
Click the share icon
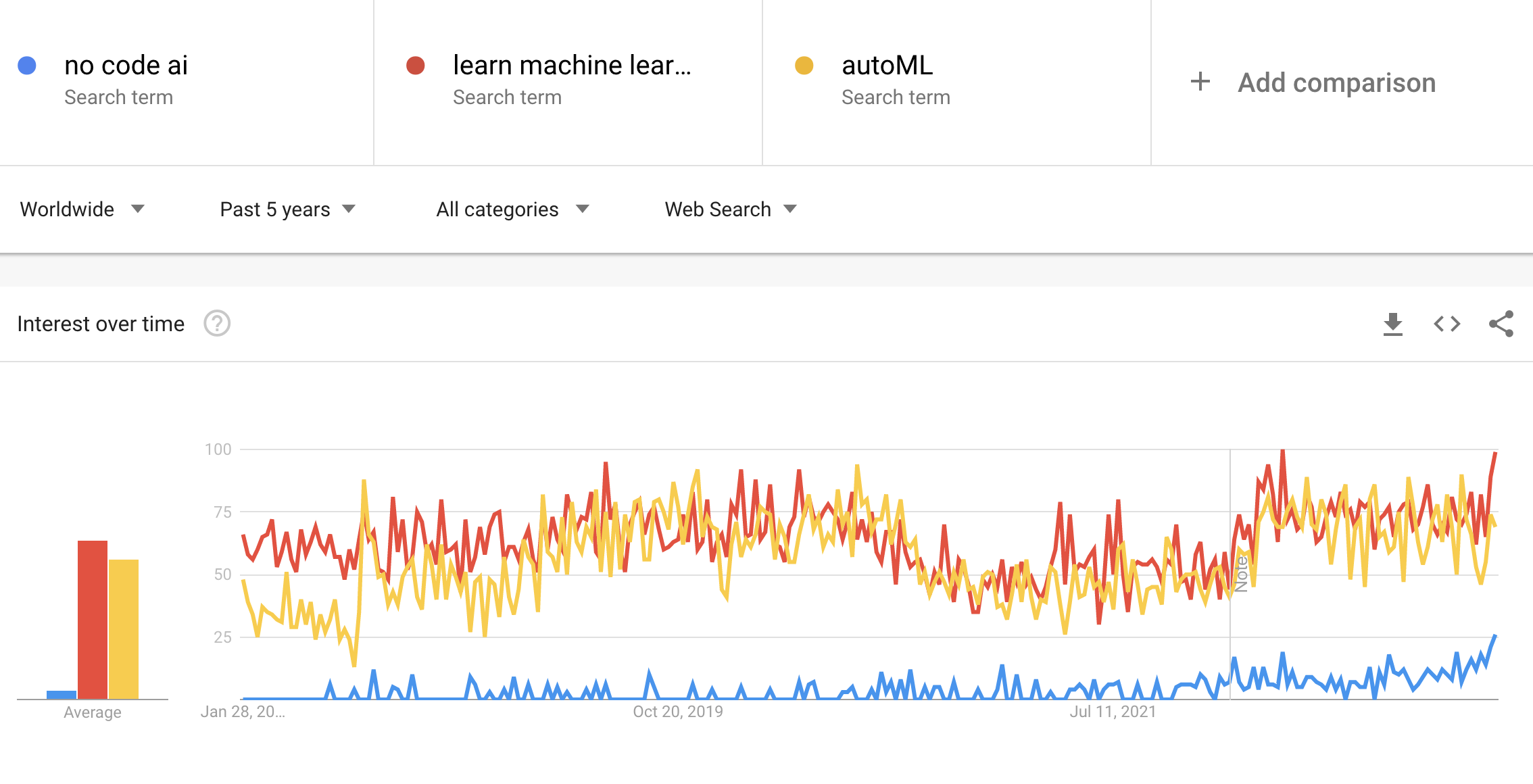tap(1501, 324)
